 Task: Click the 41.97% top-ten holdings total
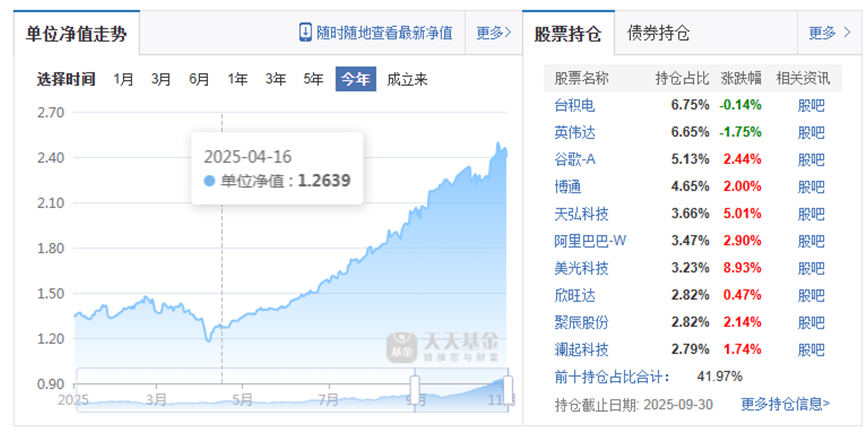[720, 377]
